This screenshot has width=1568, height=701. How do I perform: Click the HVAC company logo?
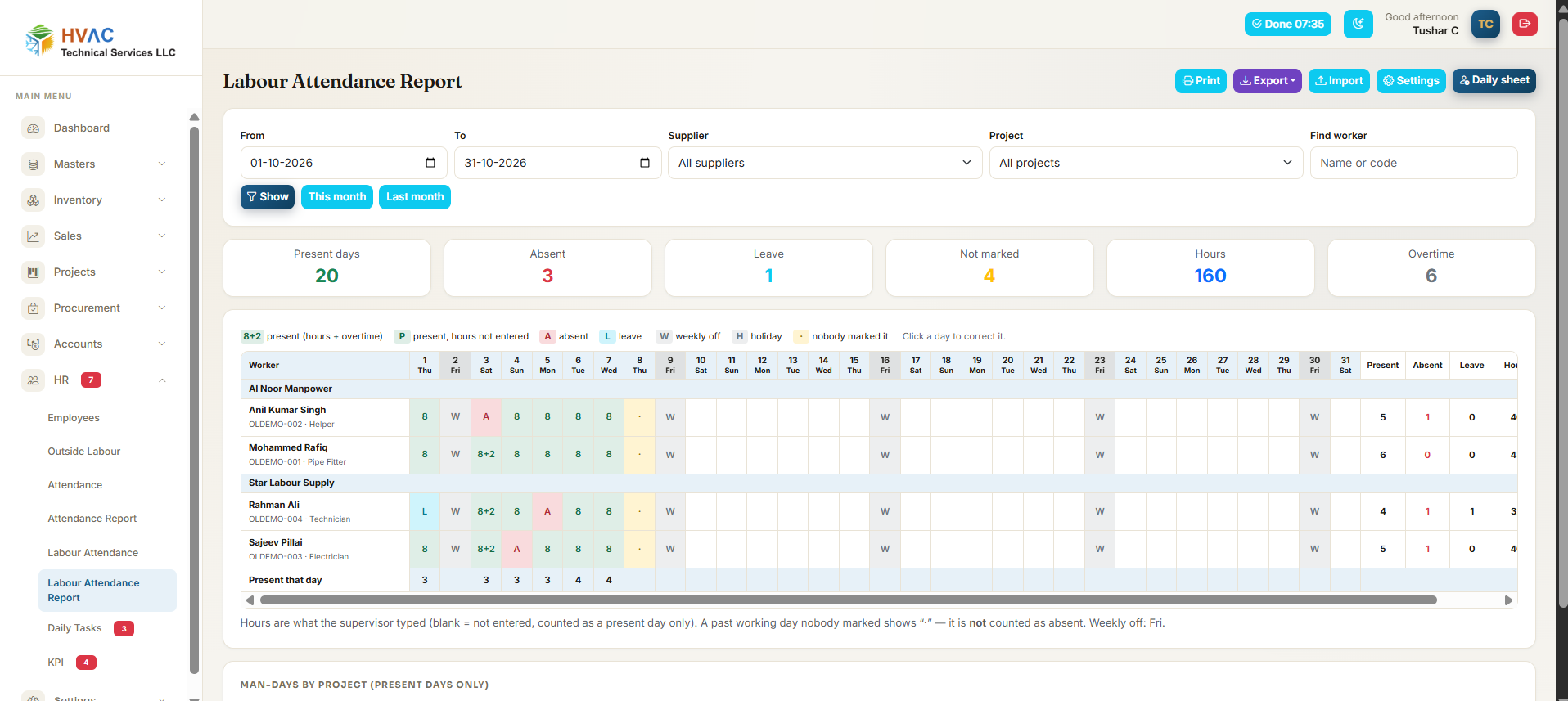[101, 41]
